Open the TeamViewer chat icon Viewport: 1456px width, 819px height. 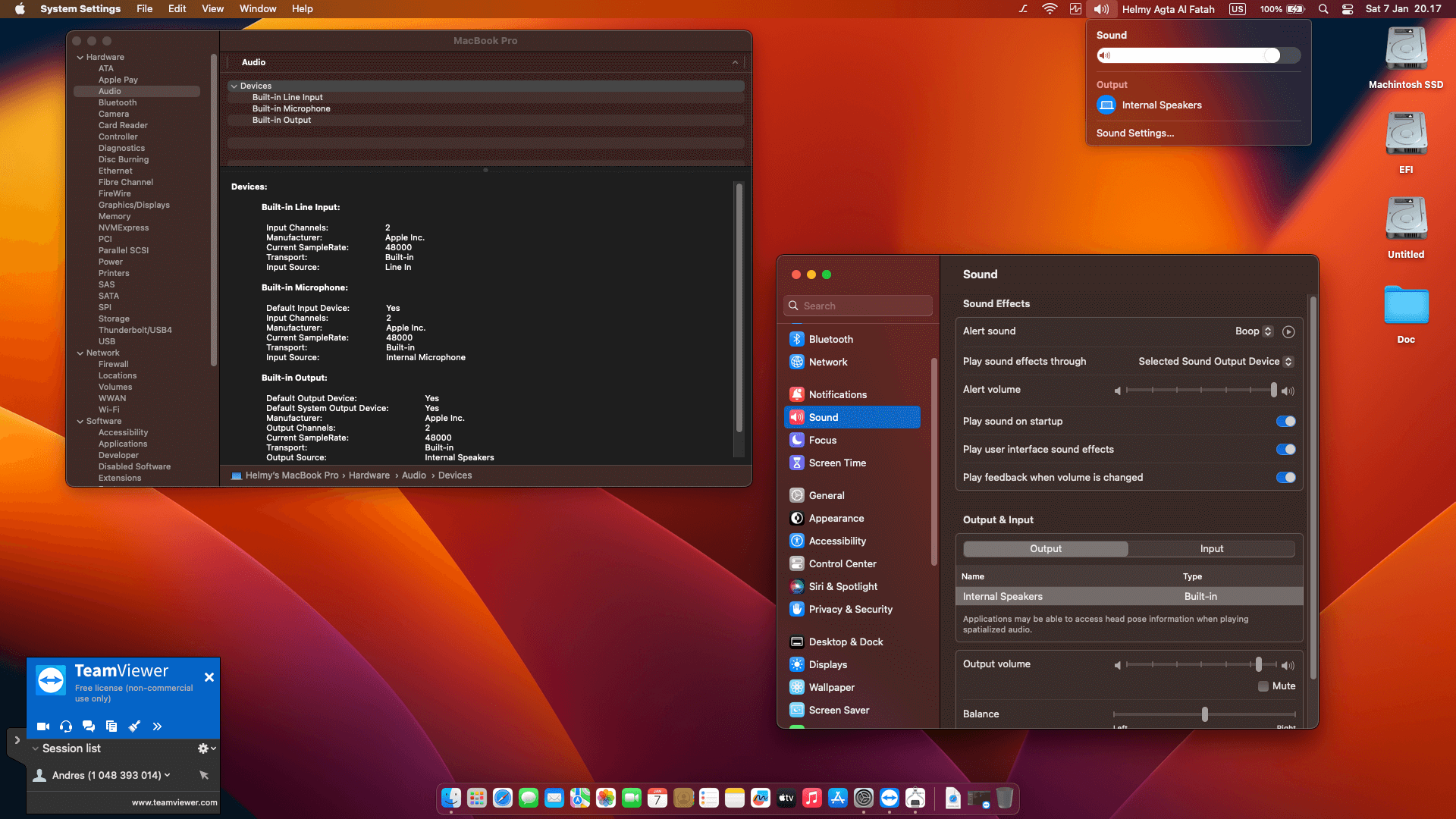(89, 726)
